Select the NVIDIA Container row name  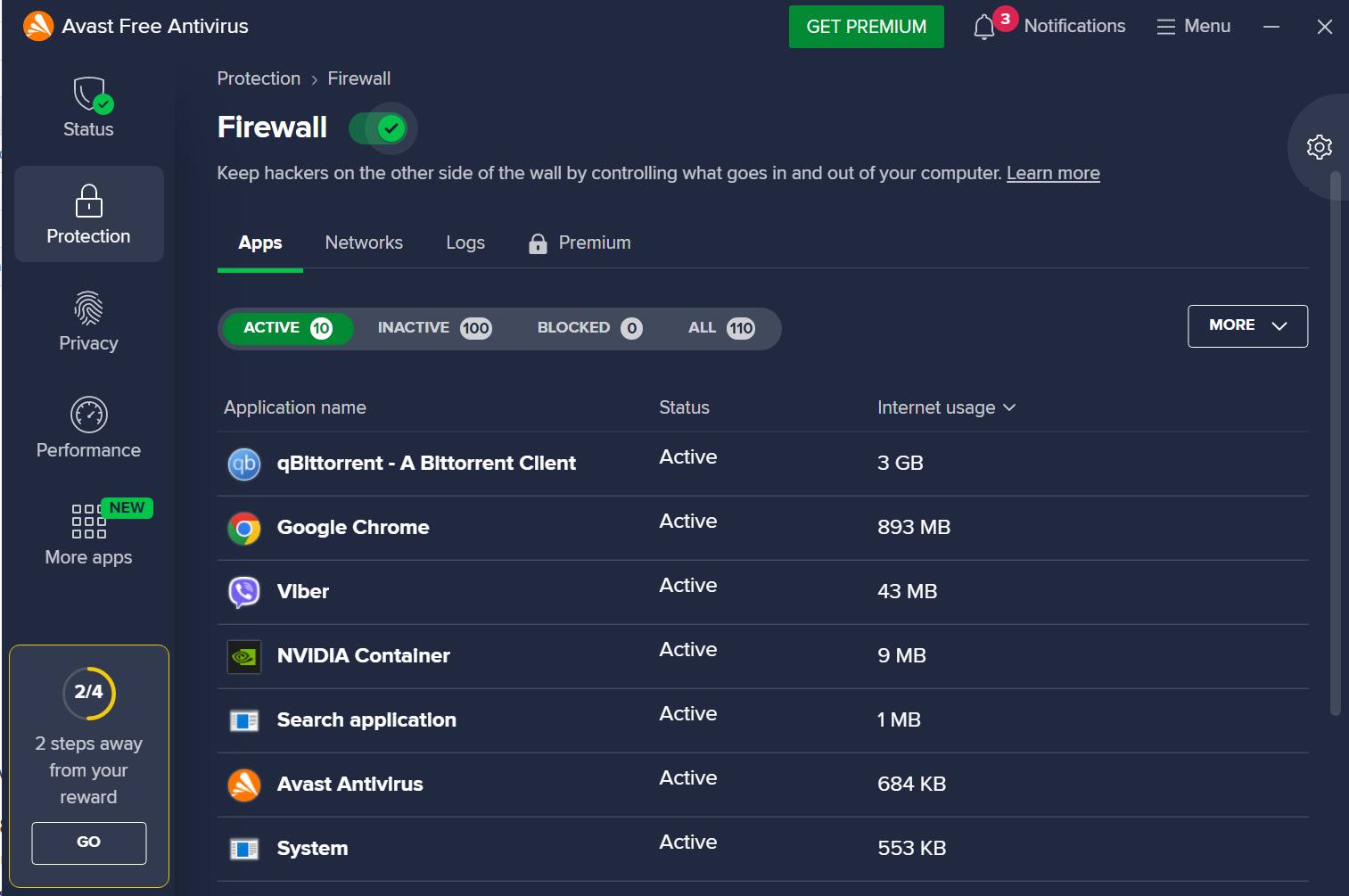click(364, 656)
